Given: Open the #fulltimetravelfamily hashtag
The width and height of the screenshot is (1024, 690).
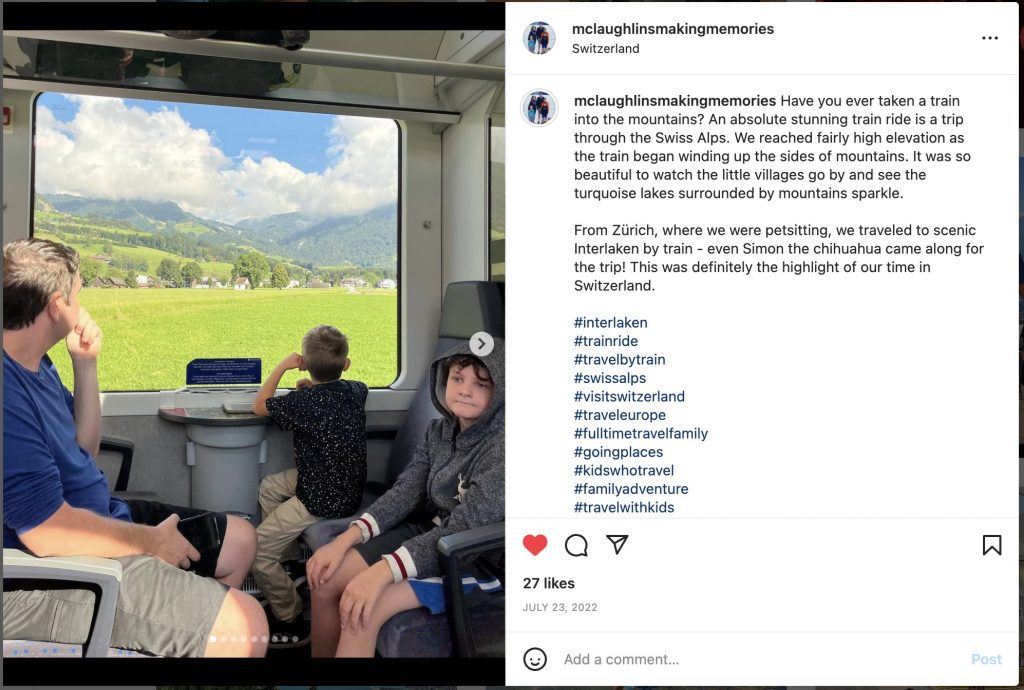Looking at the screenshot, I should [641, 433].
